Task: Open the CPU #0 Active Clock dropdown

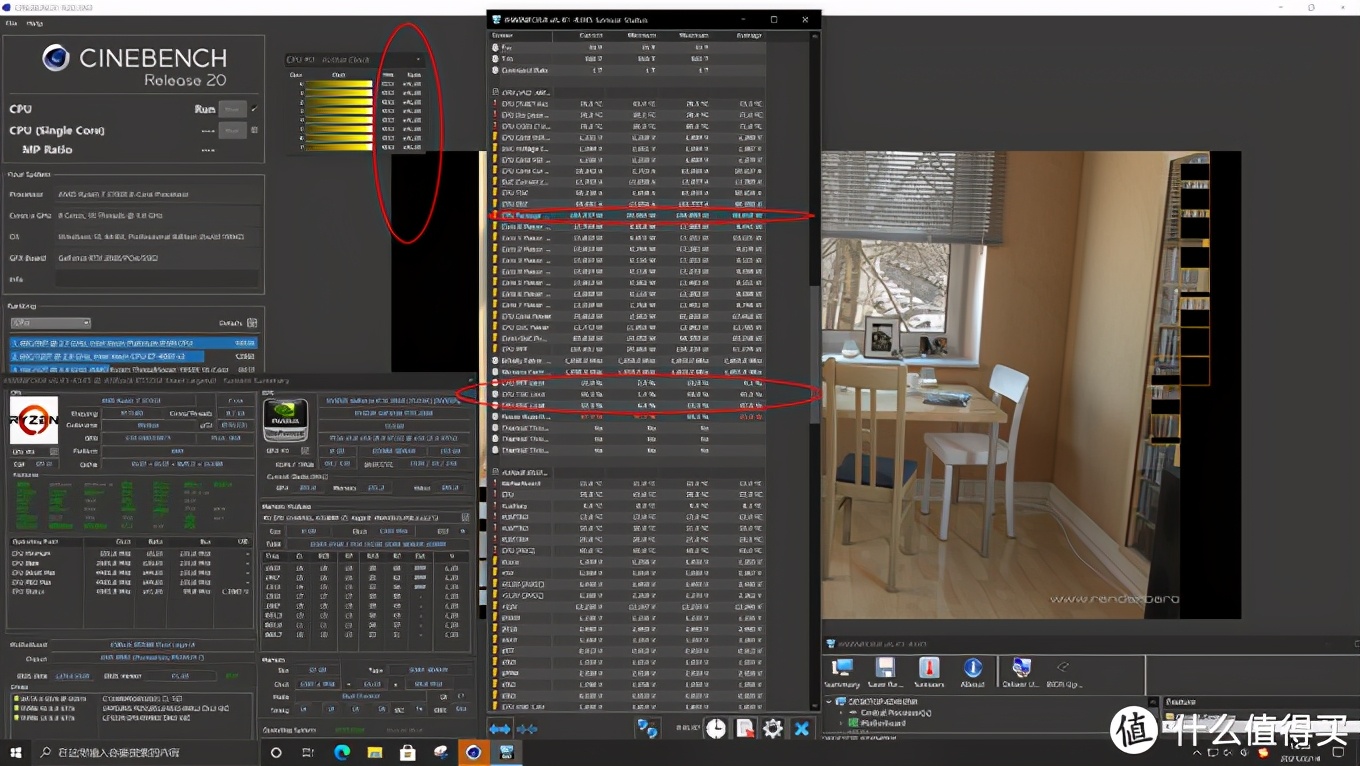Action: pyautogui.click(x=355, y=60)
